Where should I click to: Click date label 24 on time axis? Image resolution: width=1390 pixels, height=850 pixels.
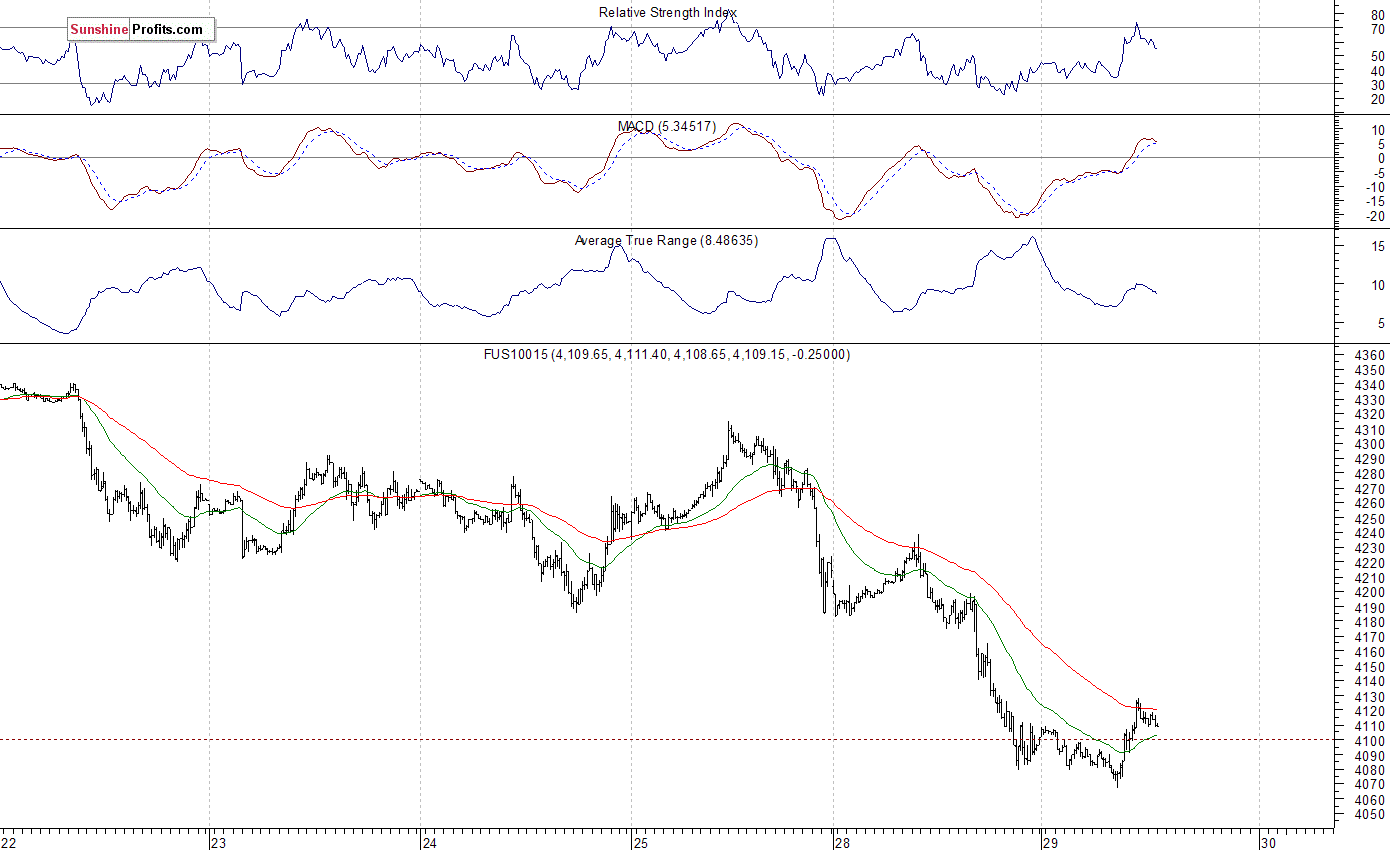coord(430,842)
